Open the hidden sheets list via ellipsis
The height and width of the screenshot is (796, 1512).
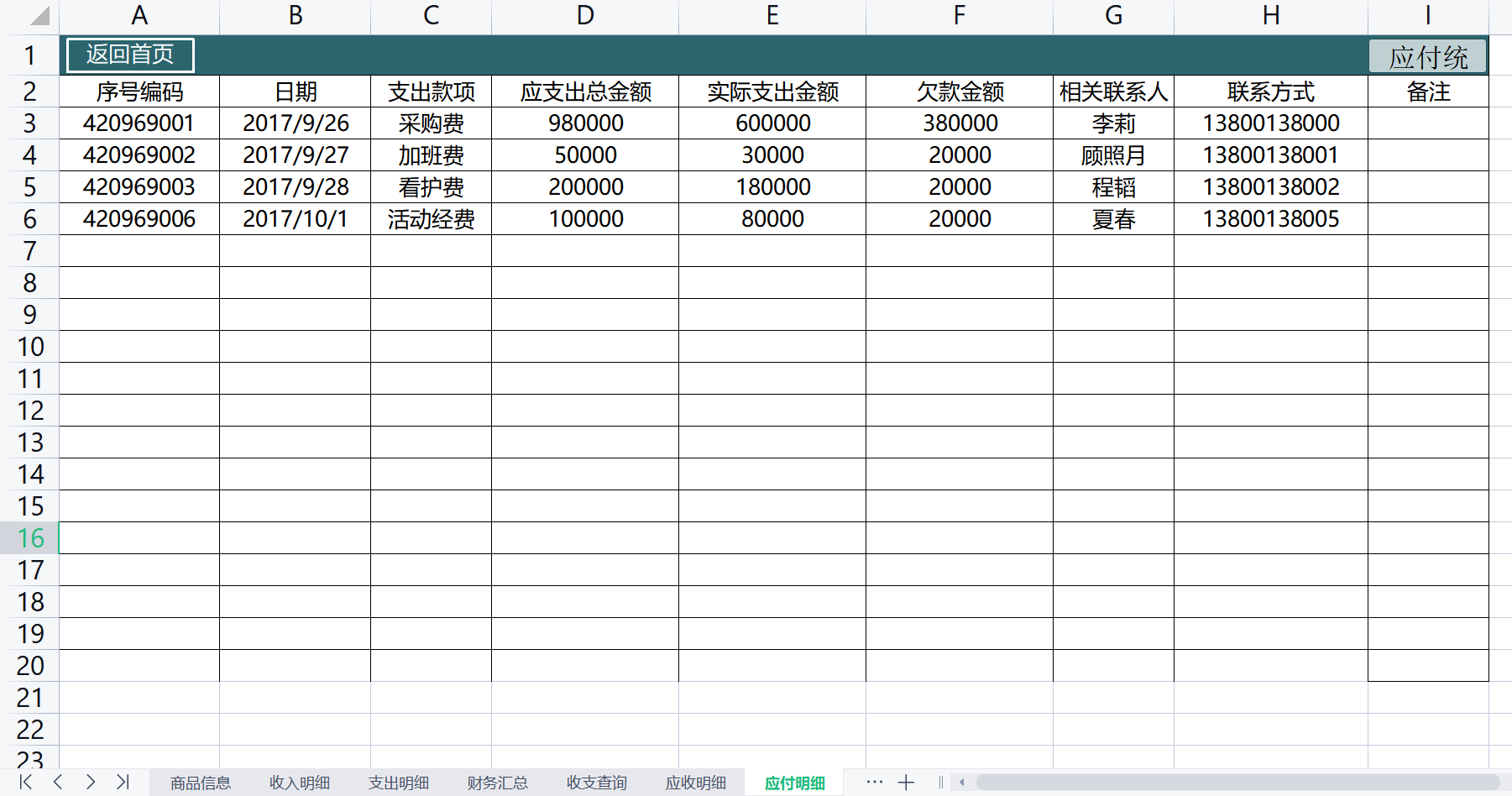(x=874, y=782)
